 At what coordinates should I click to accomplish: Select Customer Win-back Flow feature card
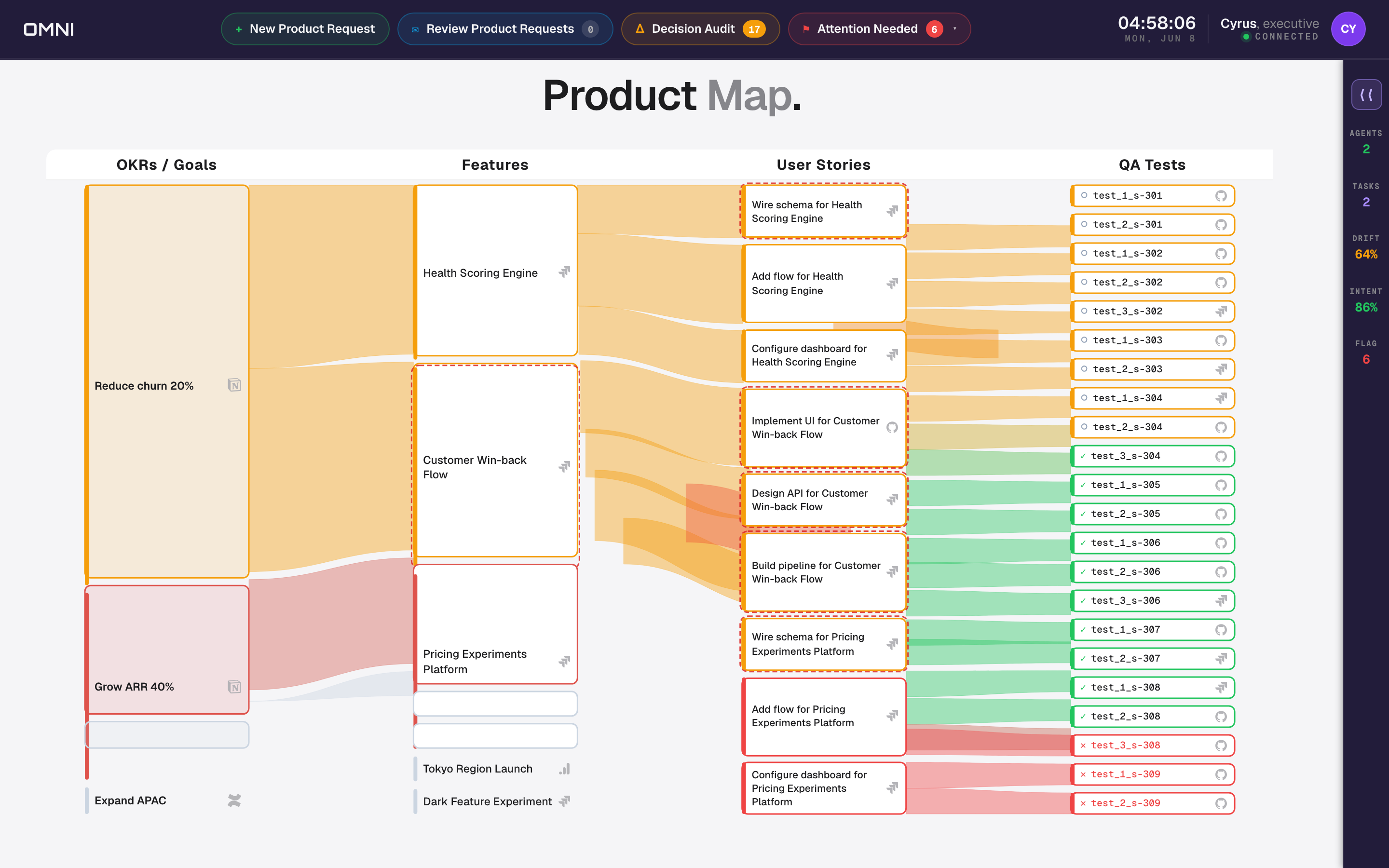(x=495, y=461)
